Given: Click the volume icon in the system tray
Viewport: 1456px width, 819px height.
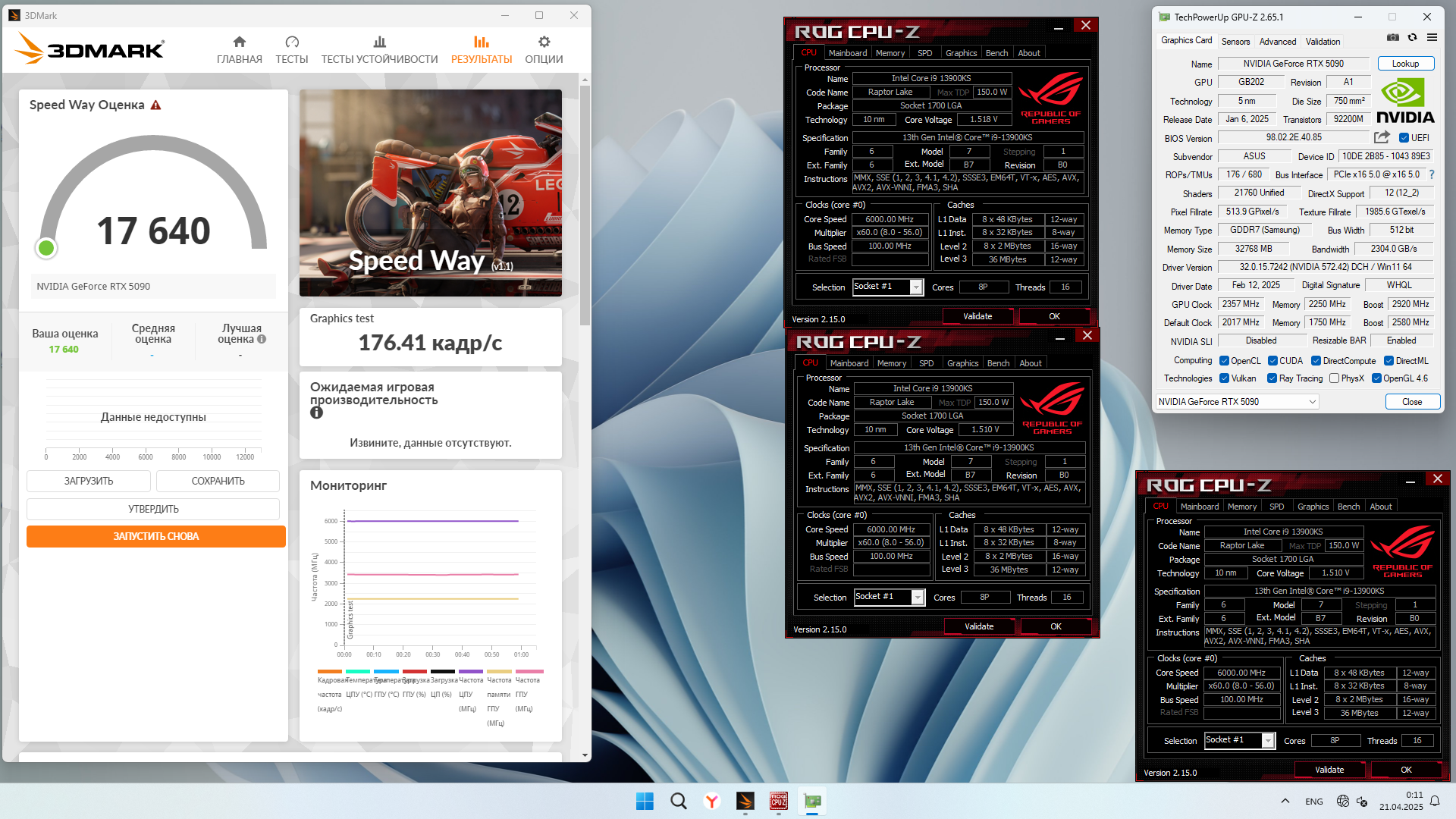Looking at the screenshot, I should click(1362, 802).
